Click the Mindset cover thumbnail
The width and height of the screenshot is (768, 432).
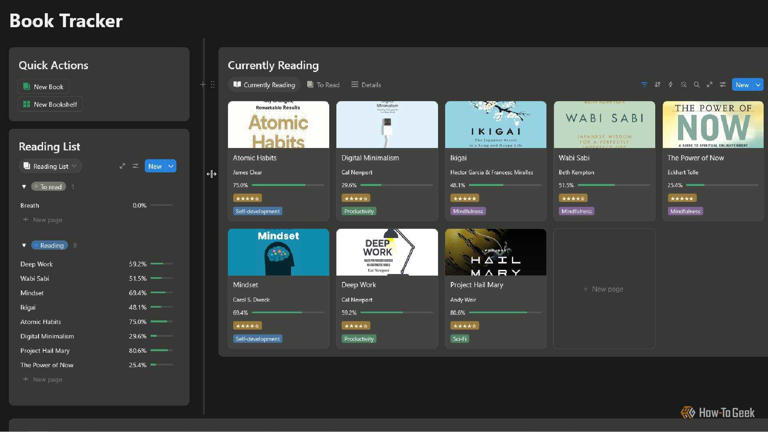coord(278,252)
